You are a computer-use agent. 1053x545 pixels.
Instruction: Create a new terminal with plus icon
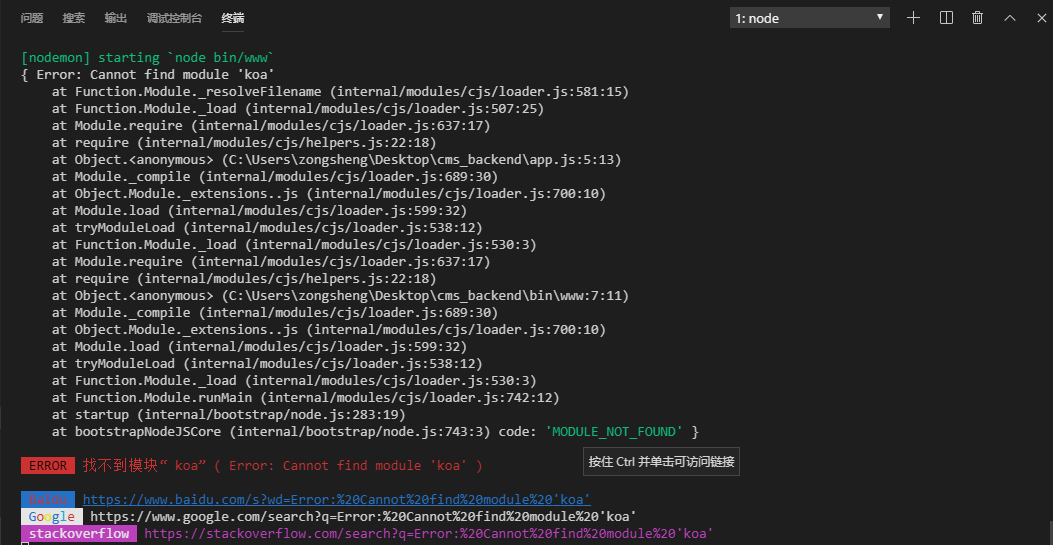[x=913, y=18]
